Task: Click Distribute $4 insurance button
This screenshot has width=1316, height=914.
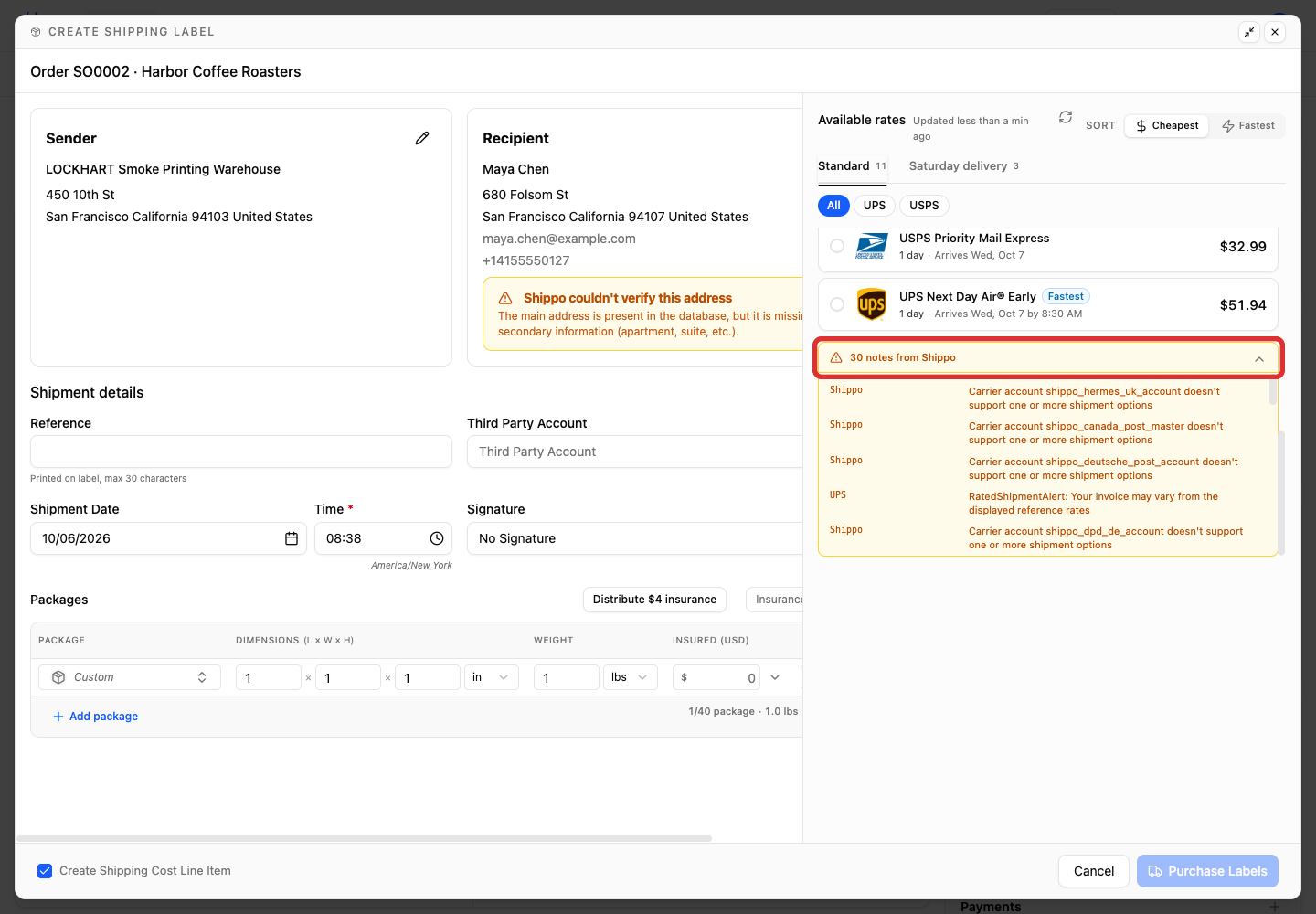Action: pos(654,600)
